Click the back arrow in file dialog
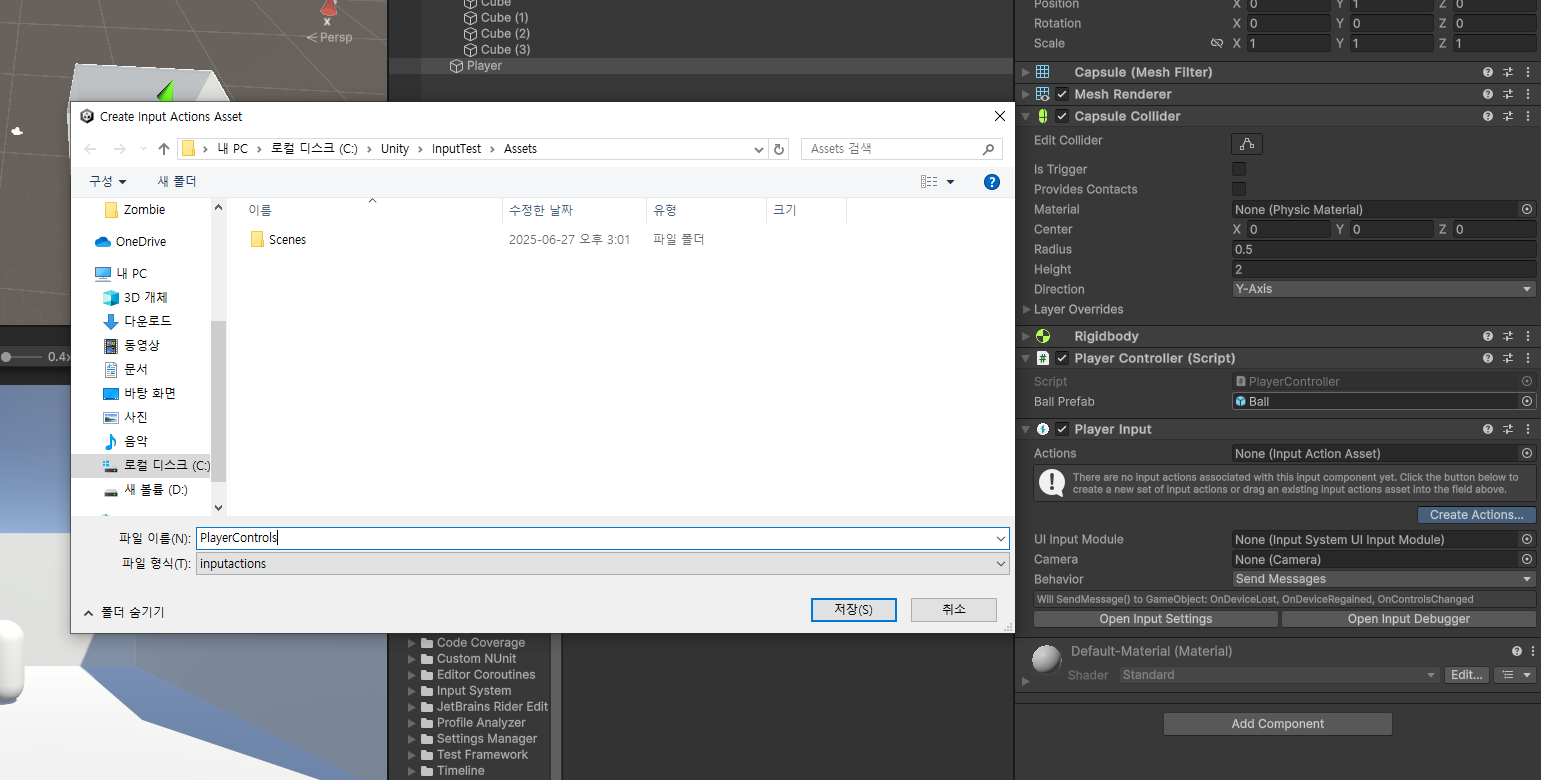The width and height of the screenshot is (1541, 780). click(x=91, y=149)
